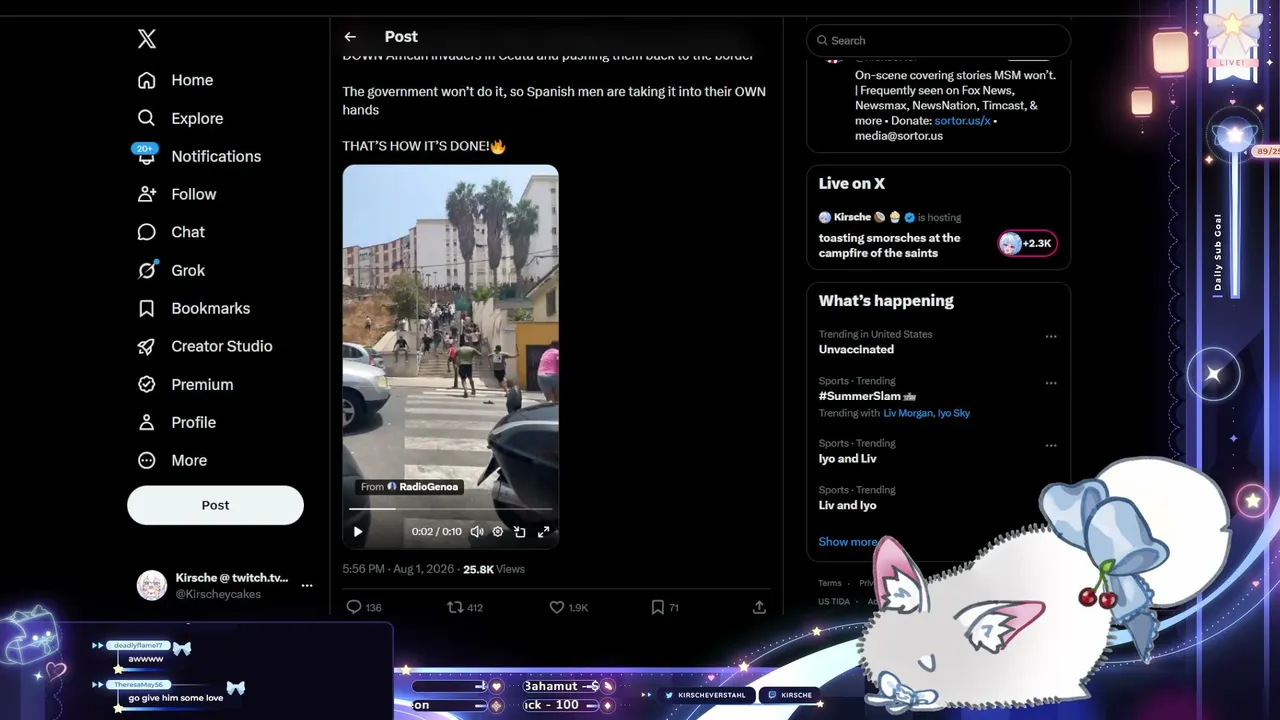The height and width of the screenshot is (720, 1280).
Task: Like the post with 1.9K likes
Action: [x=569, y=607]
